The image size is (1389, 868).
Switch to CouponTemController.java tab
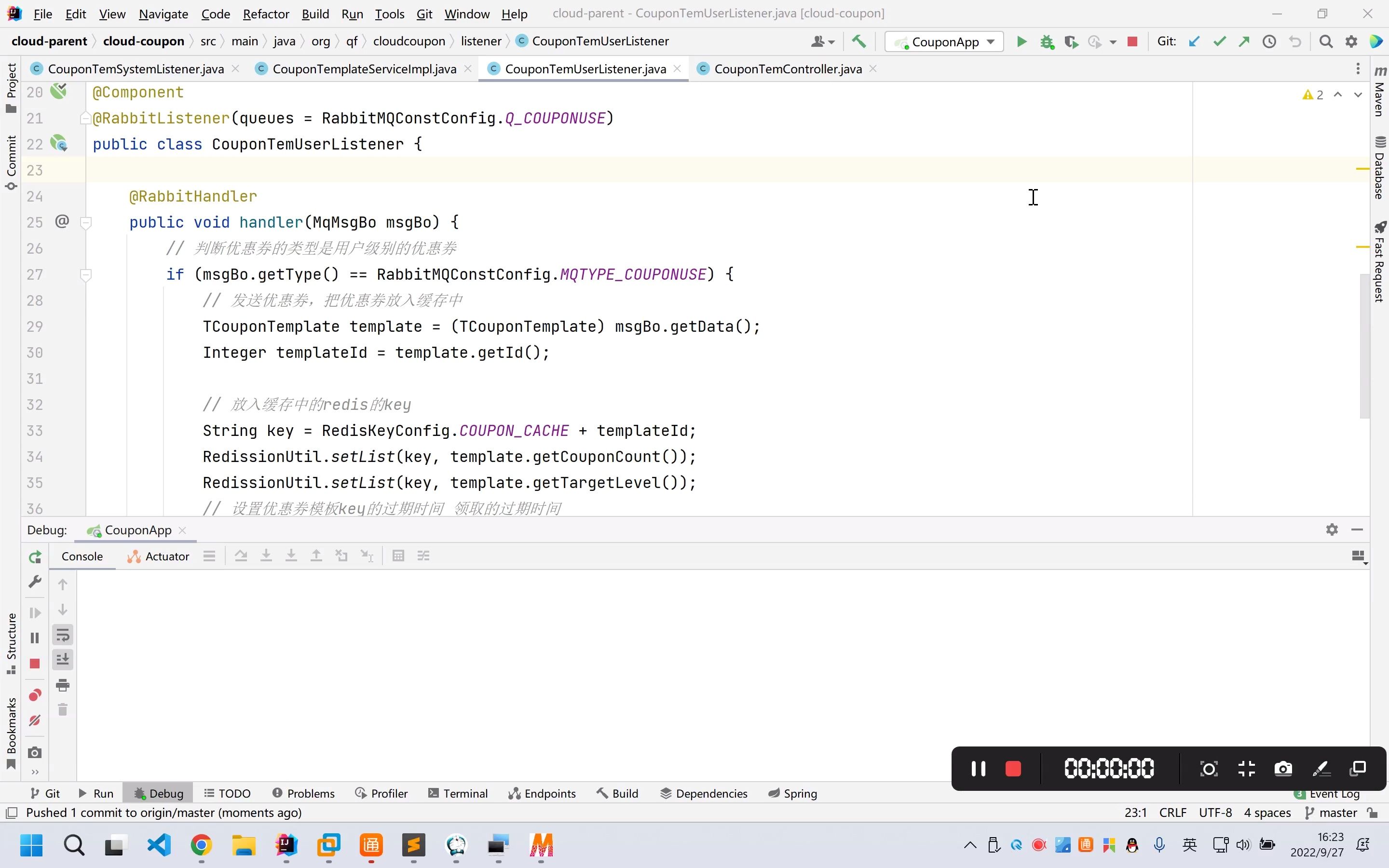pyautogui.click(x=788, y=69)
